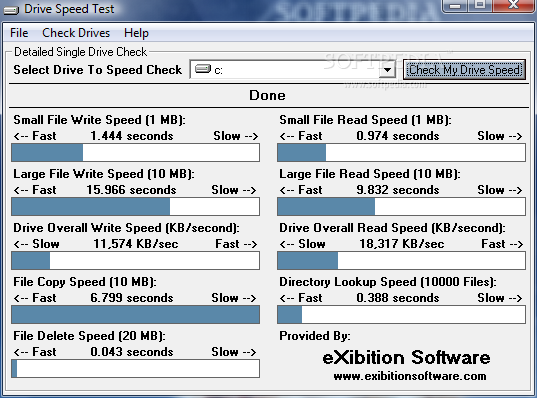537x398 pixels.
Task: Click the 0.043 seconds value
Action: point(132,352)
